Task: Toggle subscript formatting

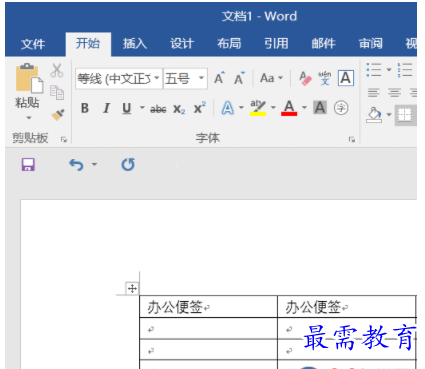Action: coord(179,109)
